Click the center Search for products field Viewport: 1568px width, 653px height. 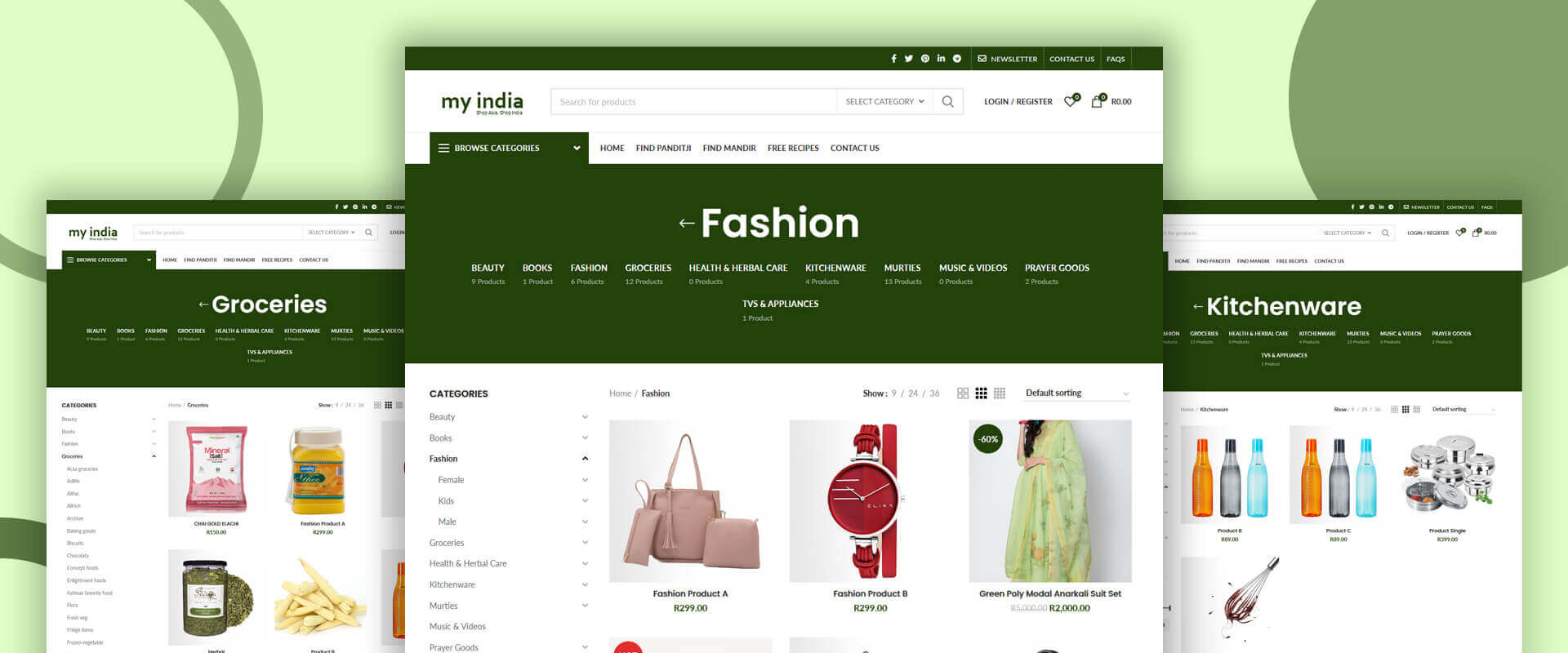pos(694,102)
